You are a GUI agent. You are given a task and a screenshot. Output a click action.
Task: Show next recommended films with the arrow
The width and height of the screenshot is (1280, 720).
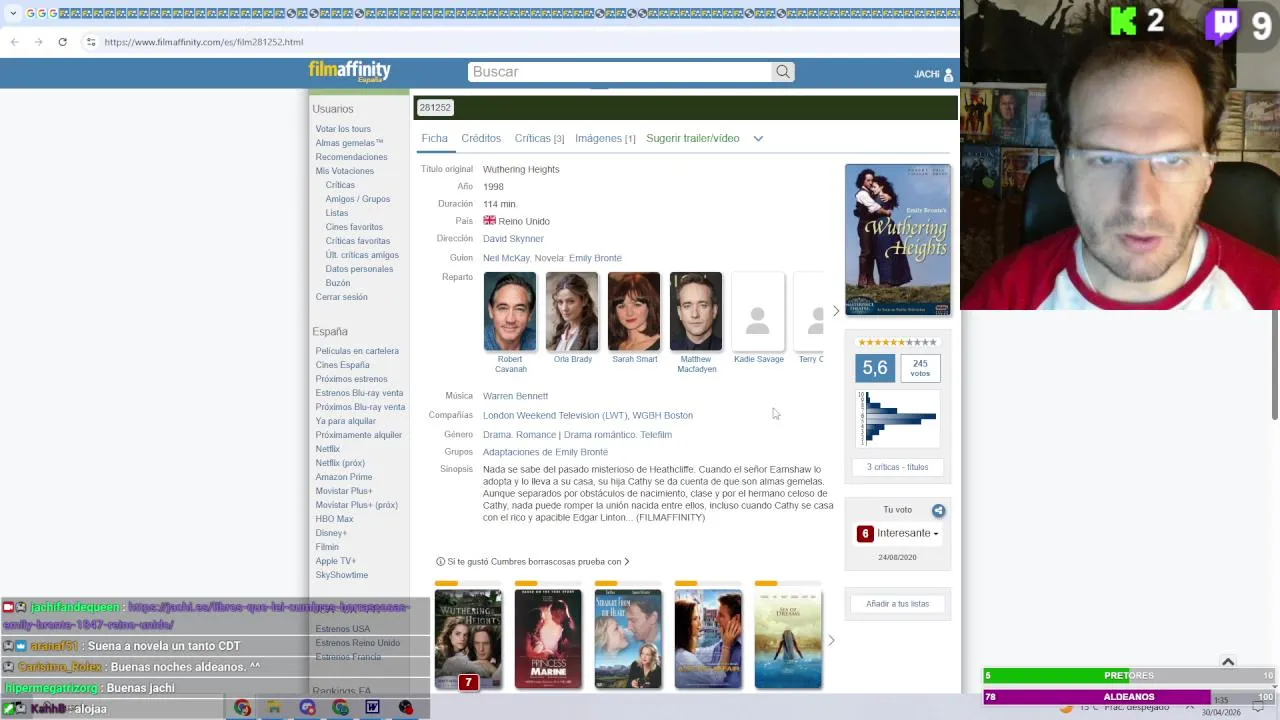tap(831, 640)
